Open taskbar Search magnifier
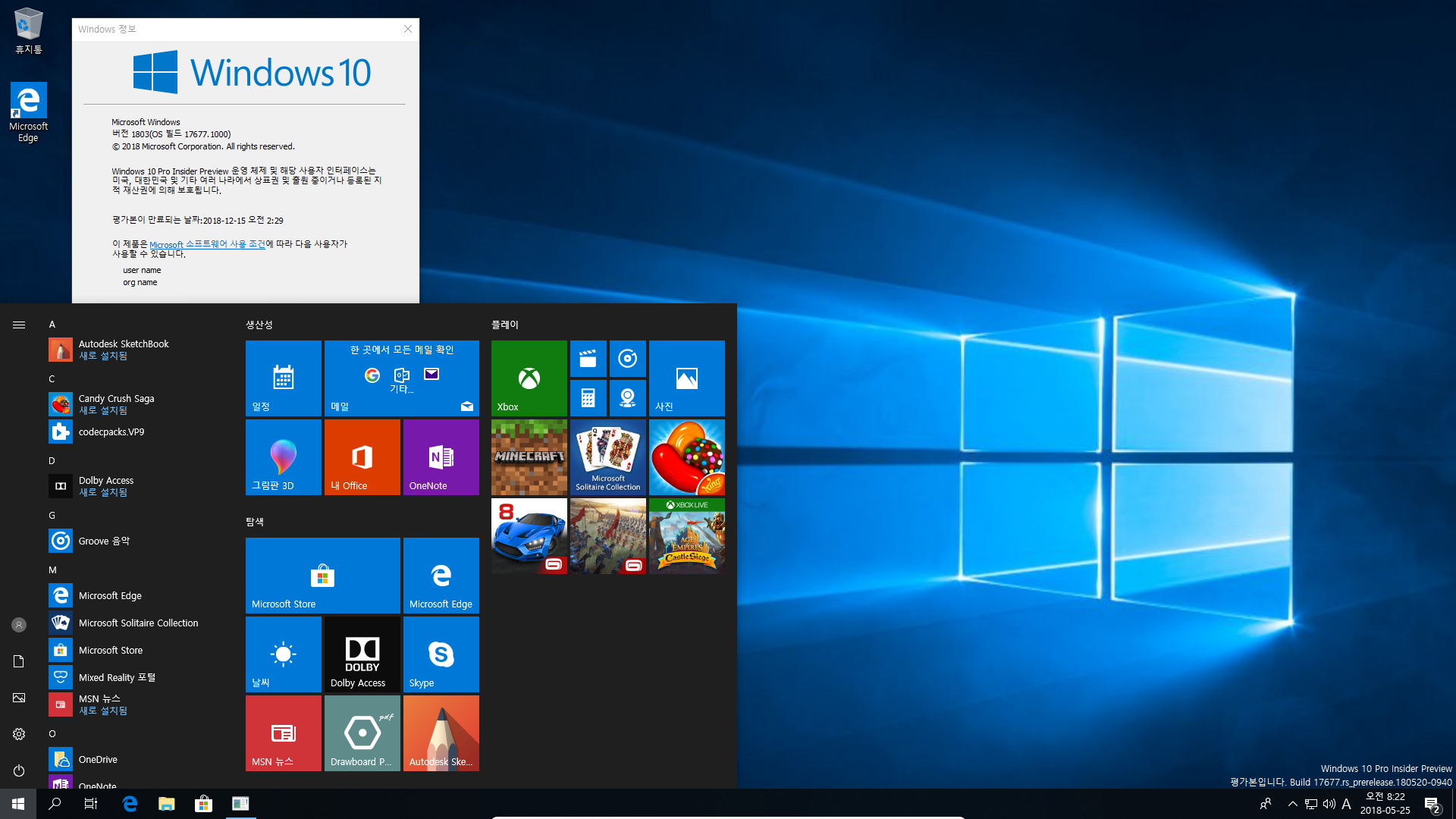The image size is (1456, 819). coord(55,804)
